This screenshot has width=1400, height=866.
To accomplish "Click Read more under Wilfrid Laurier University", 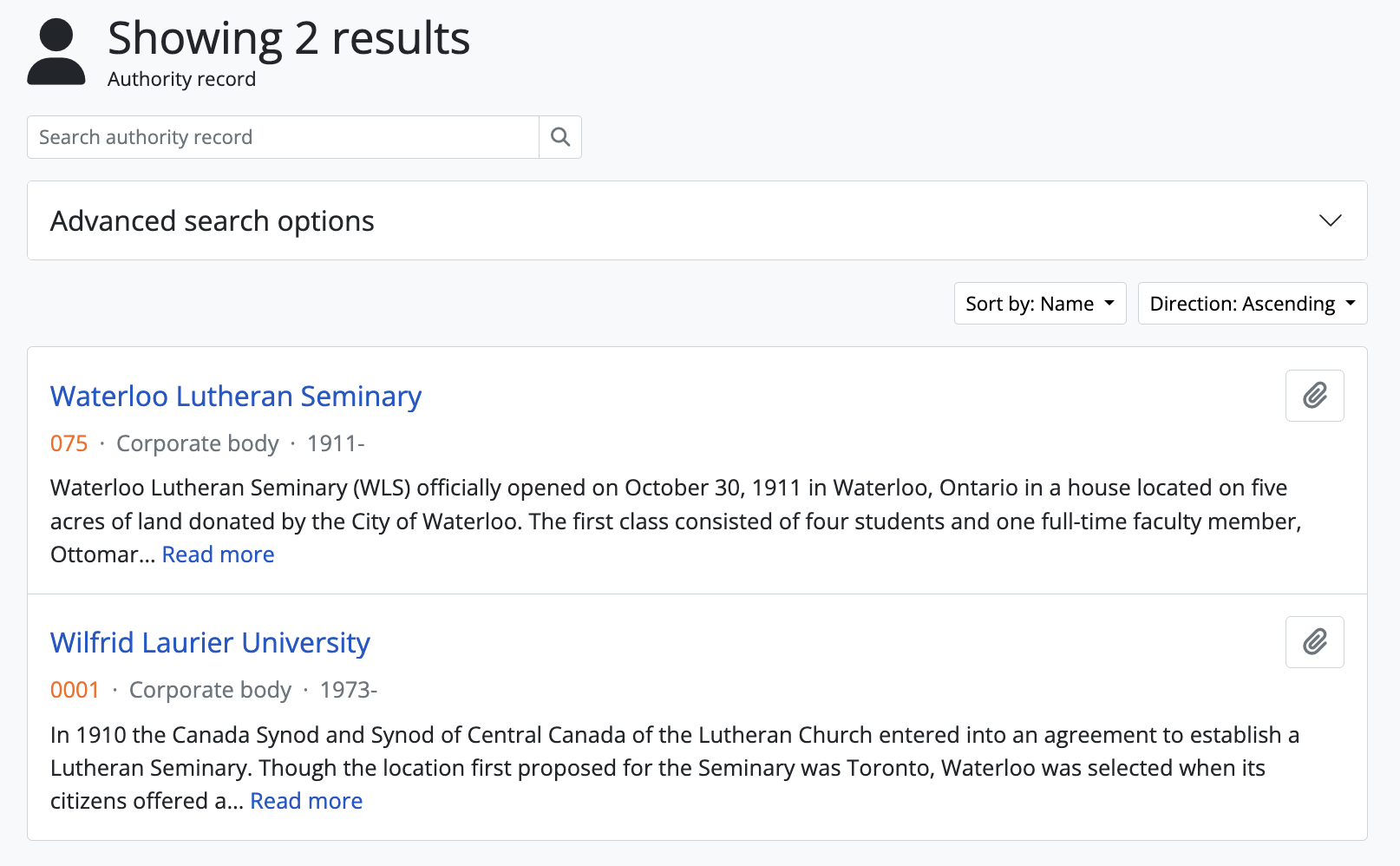I will click(306, 801).
